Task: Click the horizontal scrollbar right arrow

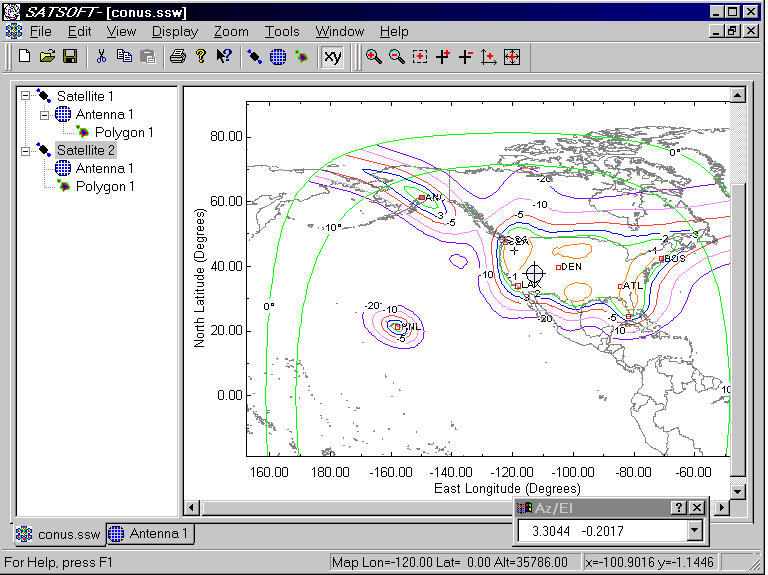Action: pos(721,507)
